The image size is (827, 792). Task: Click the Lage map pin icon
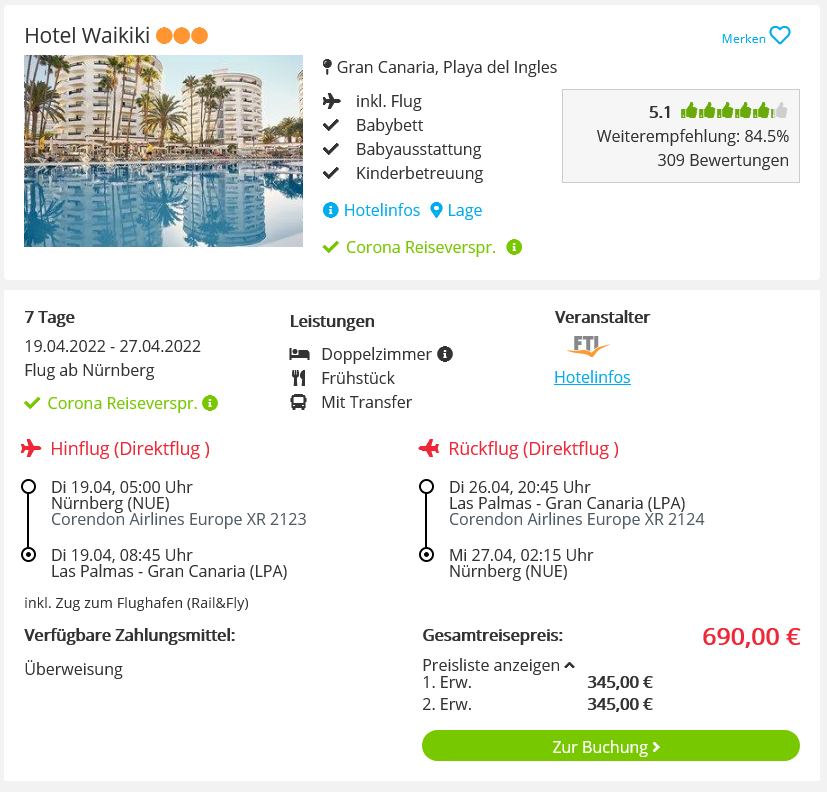[436, 210]
